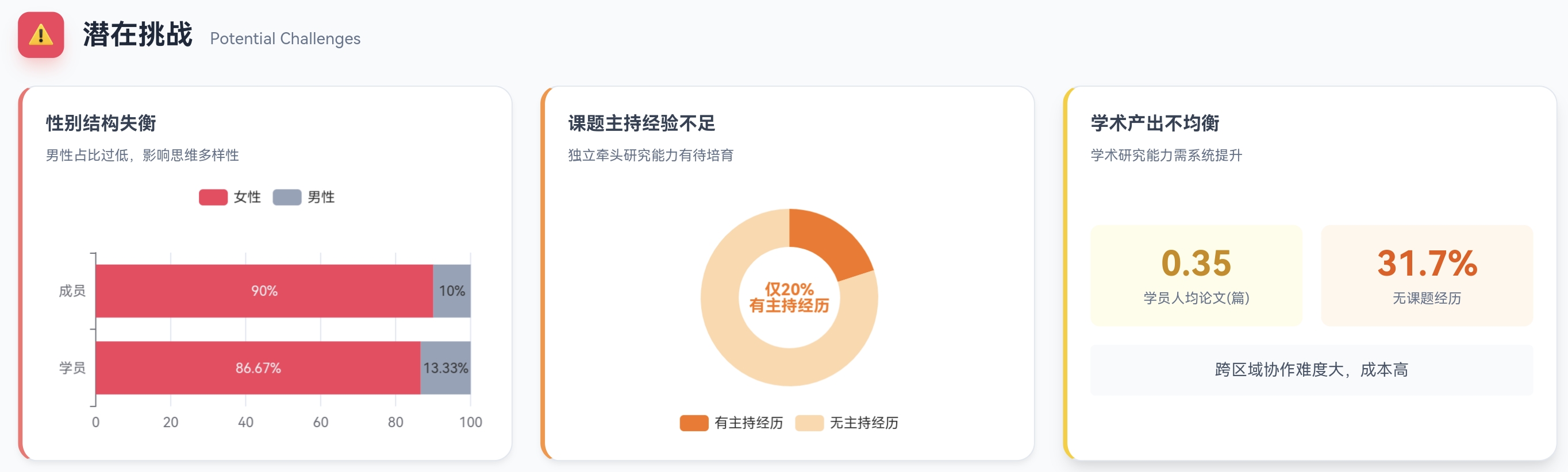1568x472 pixels.
Task: Select the 86.67% female bar for 学员
Action: [258, 368]
